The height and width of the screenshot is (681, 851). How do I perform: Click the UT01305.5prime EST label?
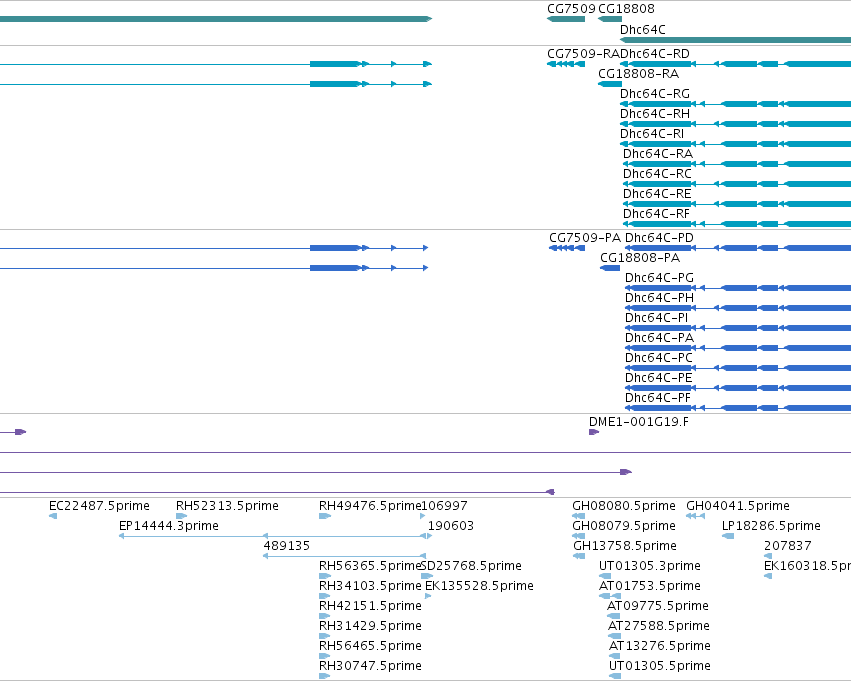(x=660, y=666)
